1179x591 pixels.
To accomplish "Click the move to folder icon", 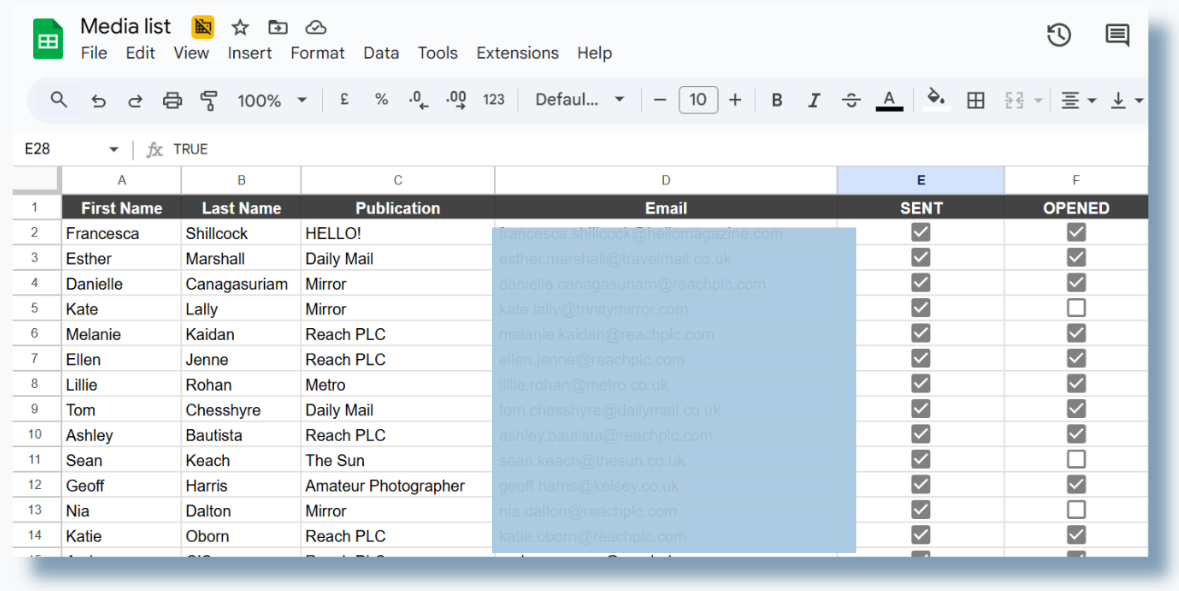I will click(277, 28).
